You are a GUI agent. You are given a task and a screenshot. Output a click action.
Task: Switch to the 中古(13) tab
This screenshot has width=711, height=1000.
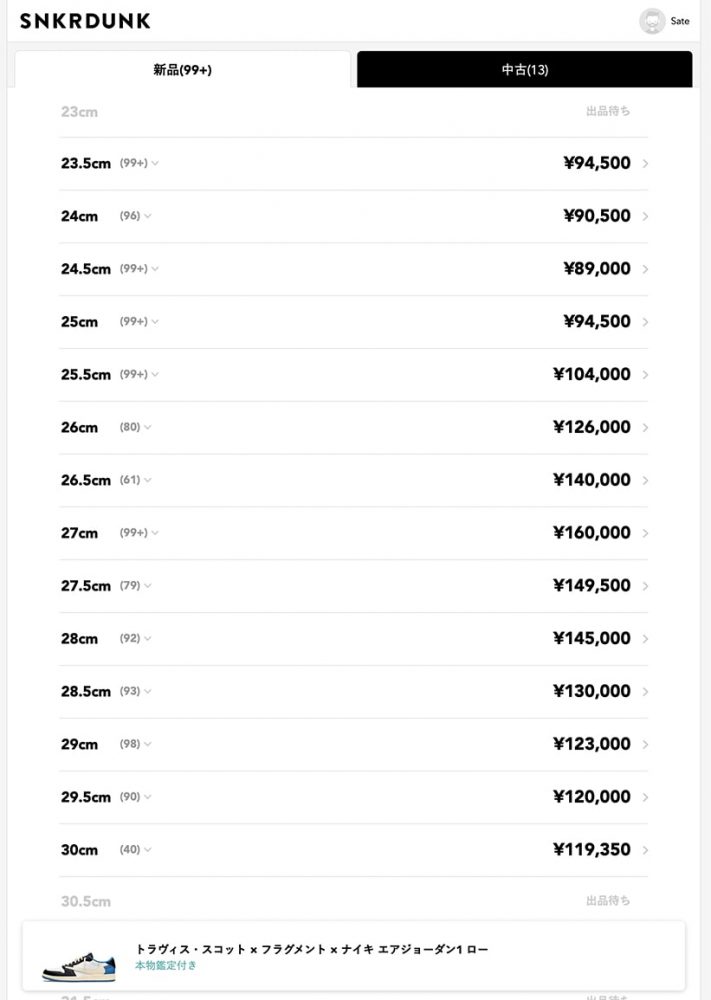pos(524,70)
